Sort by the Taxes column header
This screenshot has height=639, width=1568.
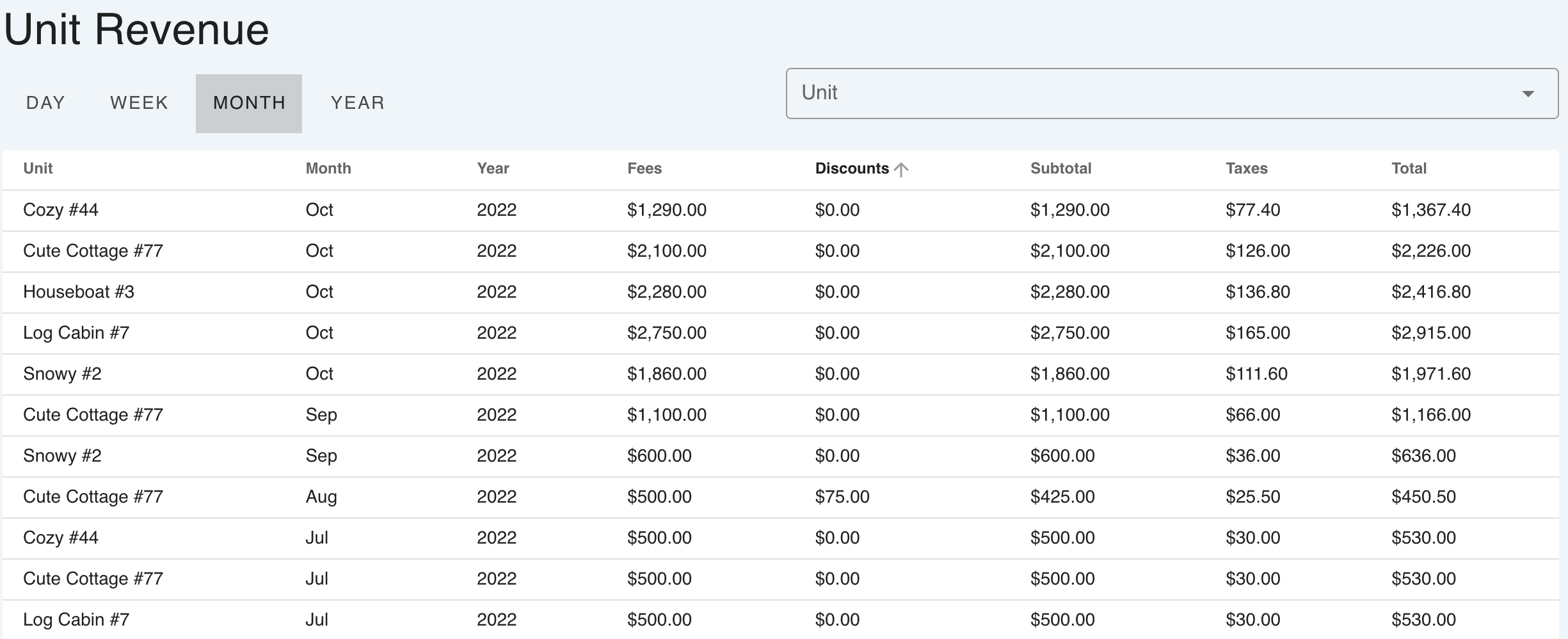point(1246,168)
